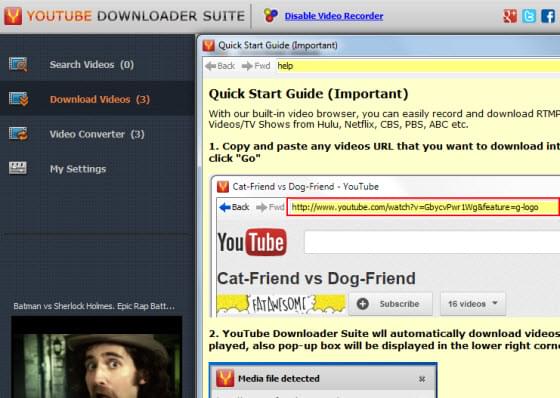Click the Batman vs Sherlock Holmes video thumbnail
Viewport: 560px width, 398px height.
click(x=96, y=357)
